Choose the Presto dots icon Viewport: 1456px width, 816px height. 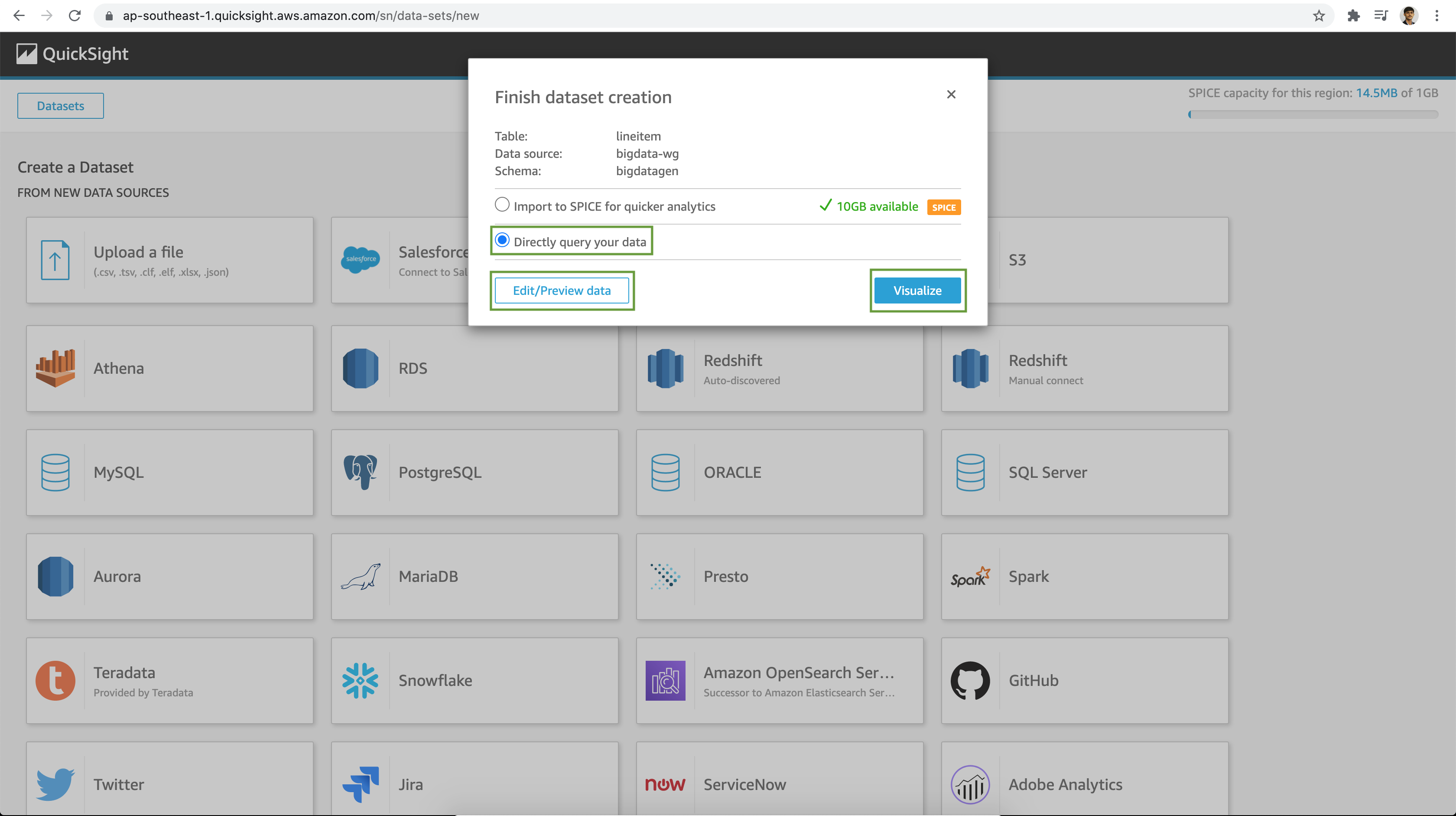coord(665,576)
